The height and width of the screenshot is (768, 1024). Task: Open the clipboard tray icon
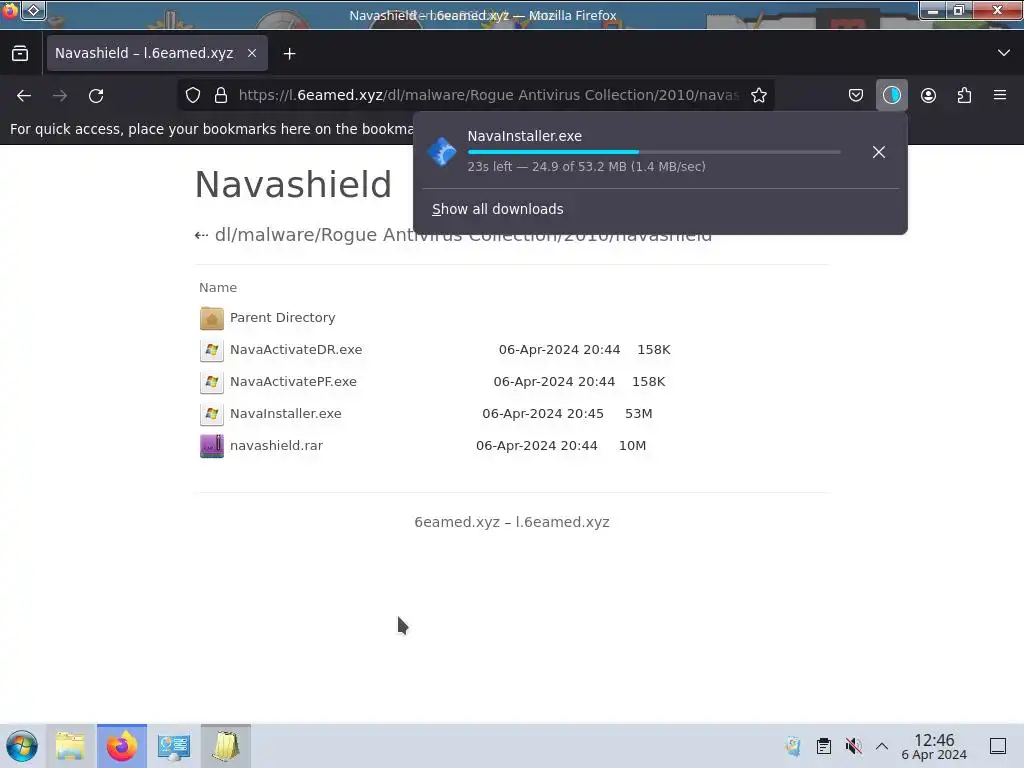(x=824, y=746)
